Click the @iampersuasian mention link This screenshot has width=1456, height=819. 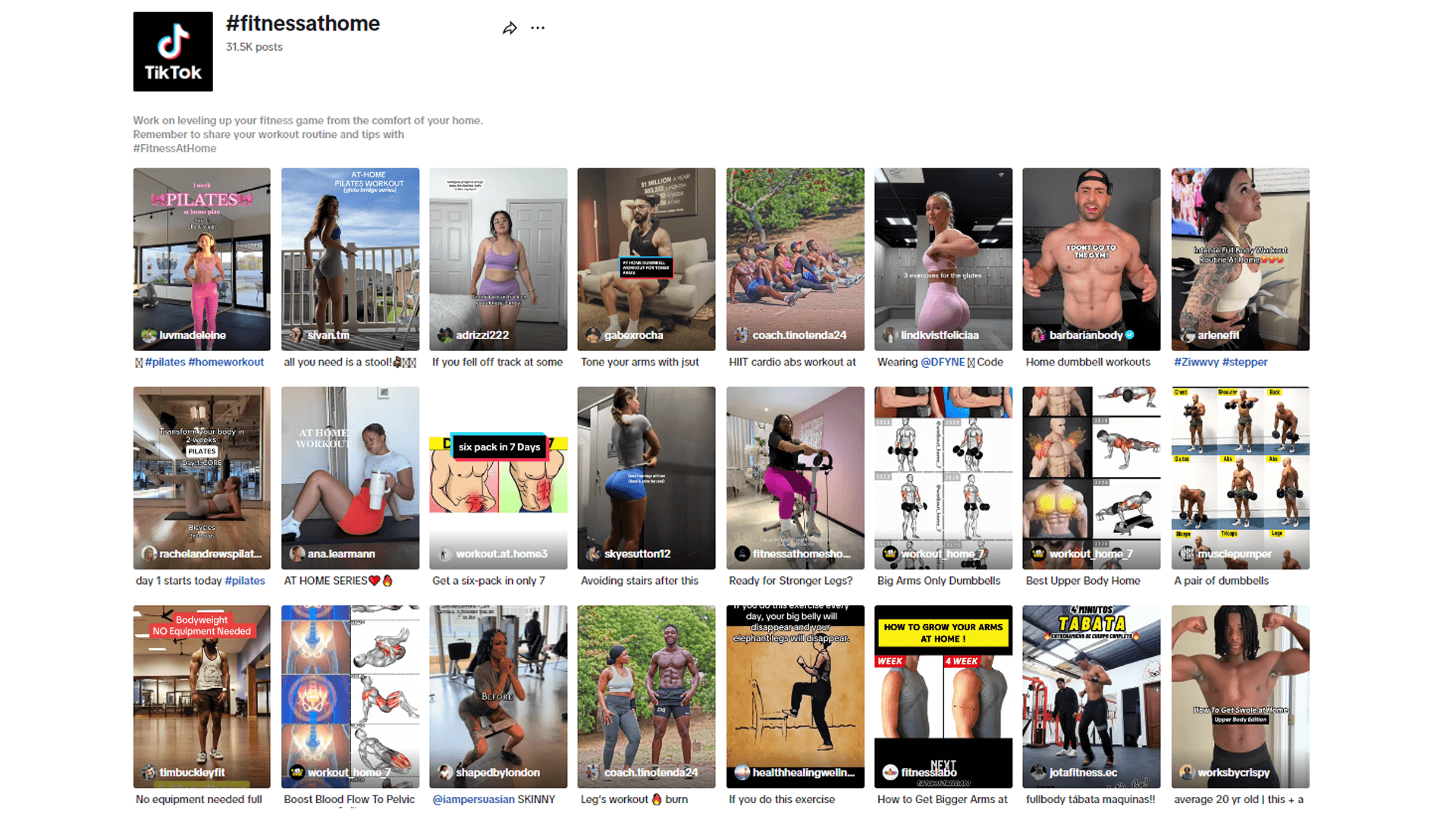(x=473, y=799)
